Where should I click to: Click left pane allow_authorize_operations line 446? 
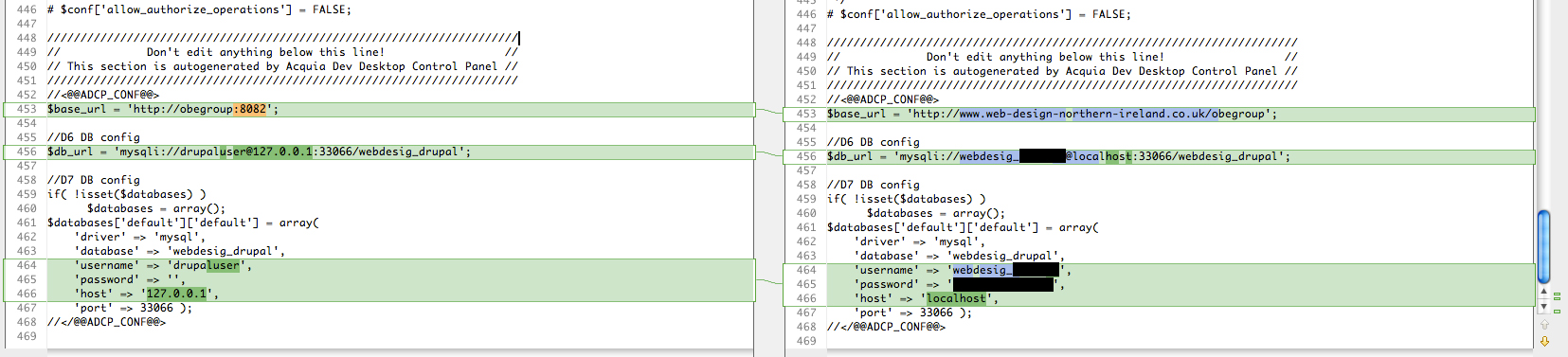pyautogui.click(x=199, y=9)
